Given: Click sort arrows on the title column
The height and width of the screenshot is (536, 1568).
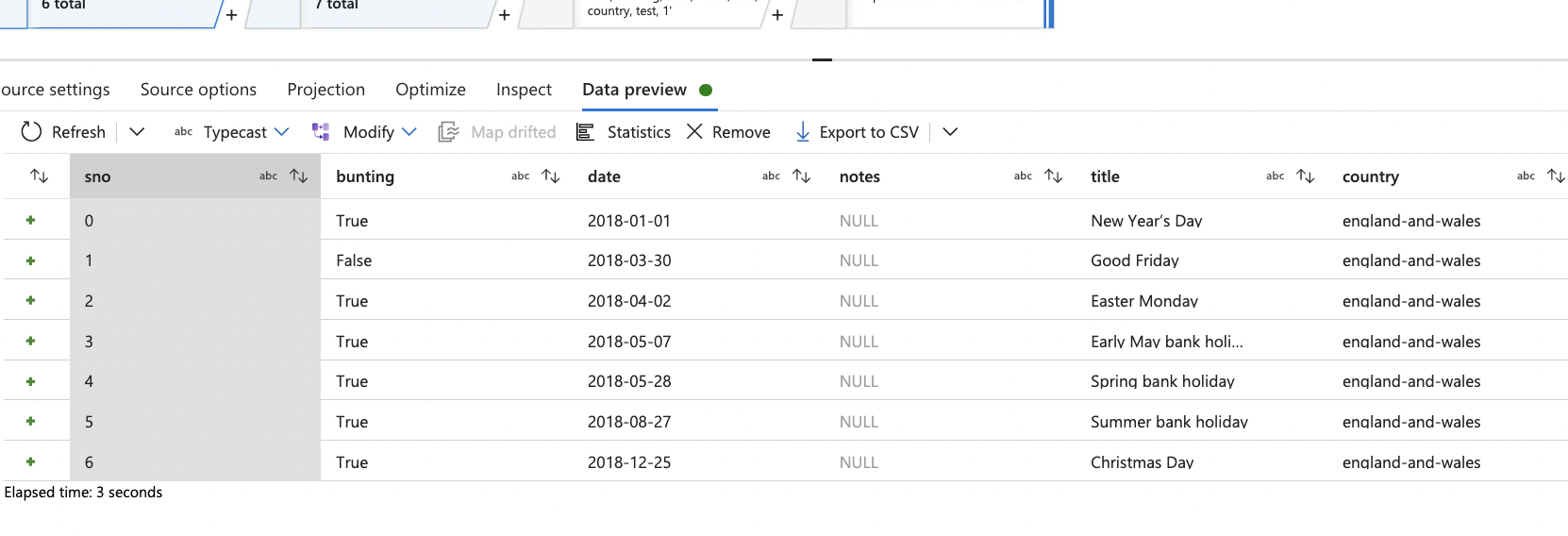Looking at the screenshot, I should (x=1306, y=176).
